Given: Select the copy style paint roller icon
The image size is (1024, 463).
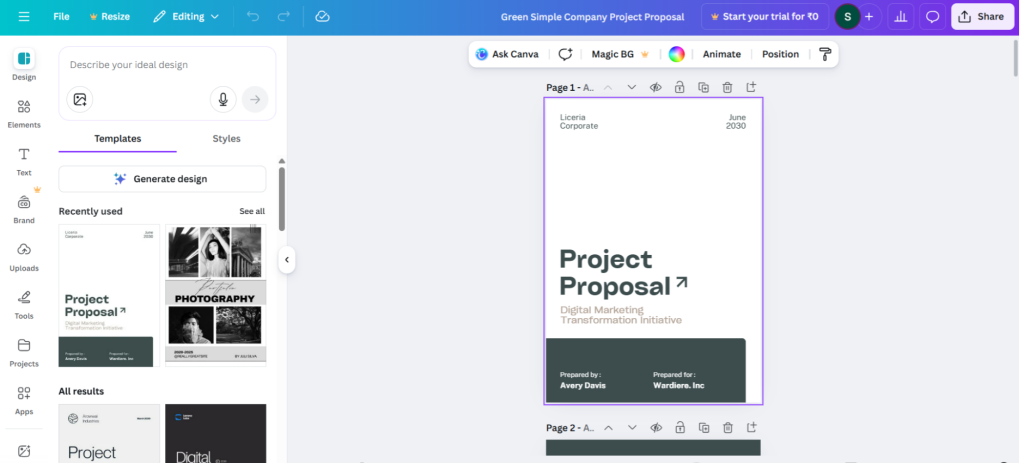Looking at the screenshot, I should 825,54.
